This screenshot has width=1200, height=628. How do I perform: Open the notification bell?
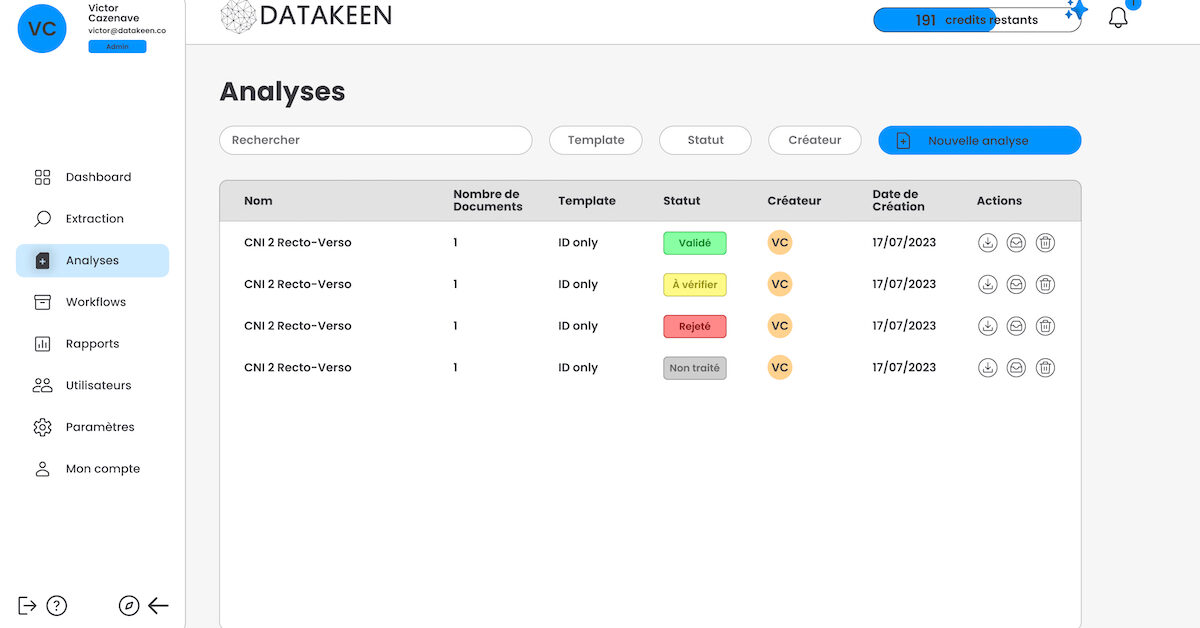1117,16
